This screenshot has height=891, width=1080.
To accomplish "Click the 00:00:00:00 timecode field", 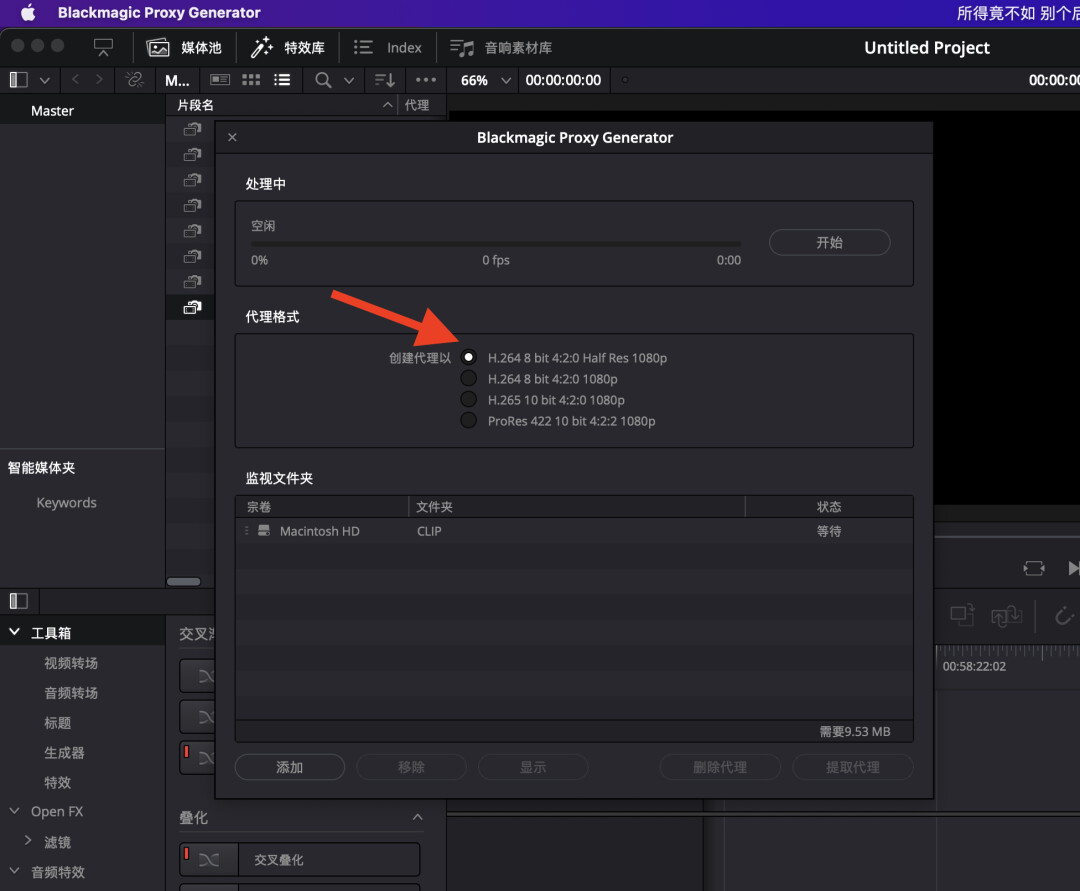I will coord(563,81).
